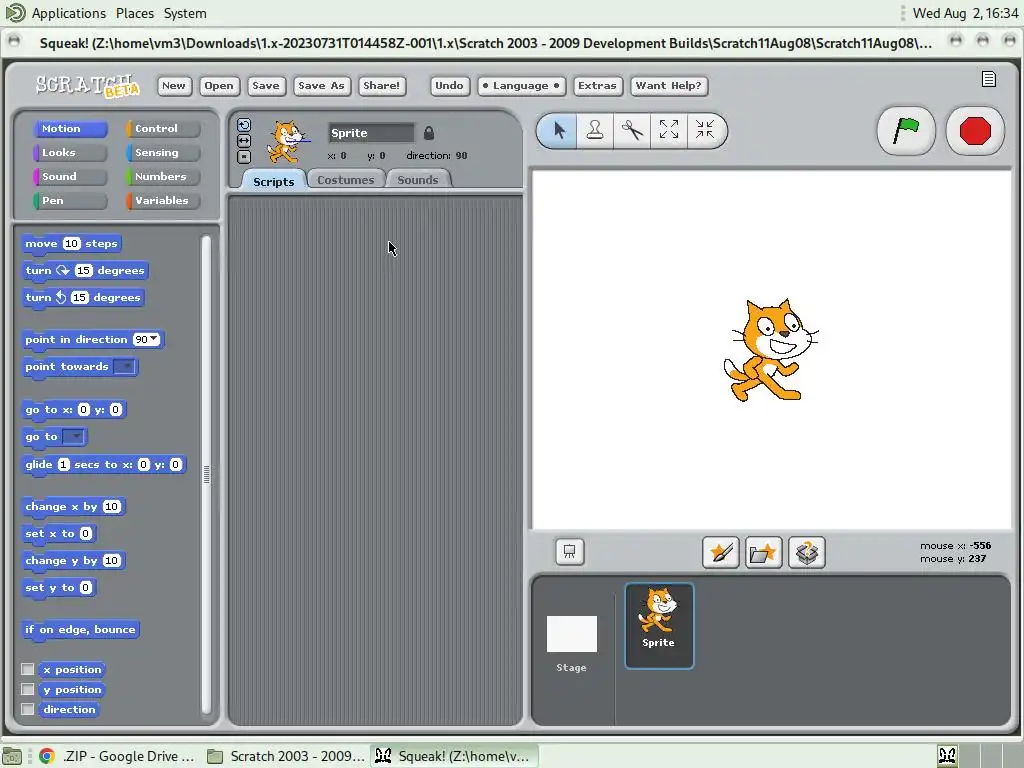Select the grow sprite tool

(668, 130)
